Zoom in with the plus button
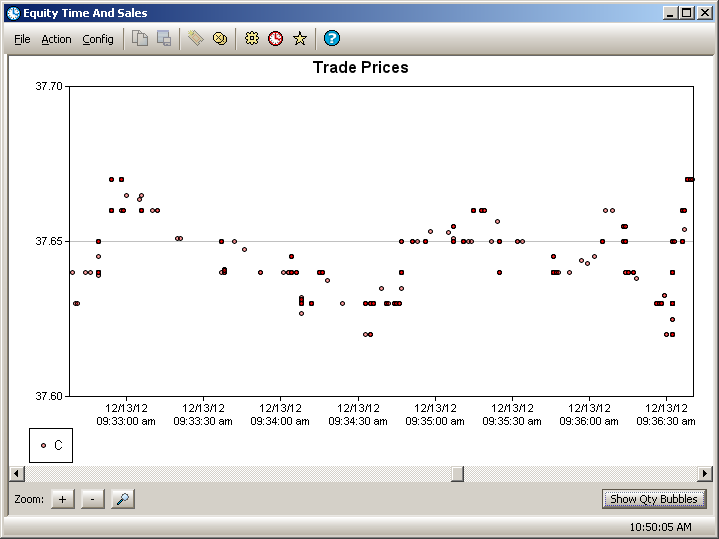719x539 pixels. coord(62,499)
